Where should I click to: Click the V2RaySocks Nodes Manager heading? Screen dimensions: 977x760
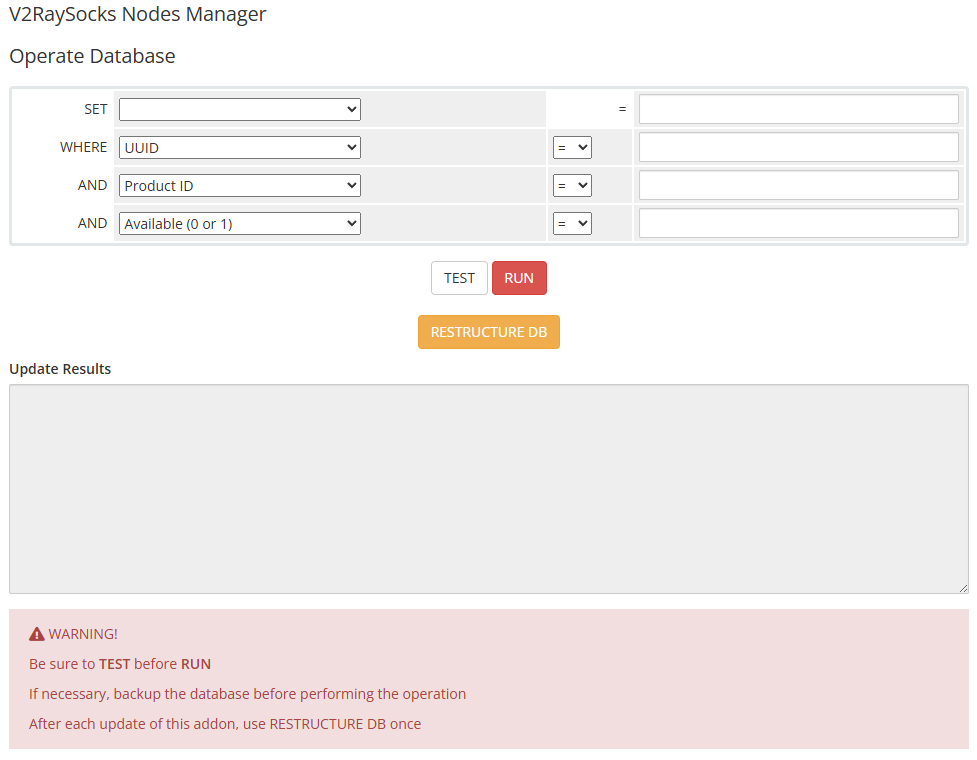click(x=138, y=15)
